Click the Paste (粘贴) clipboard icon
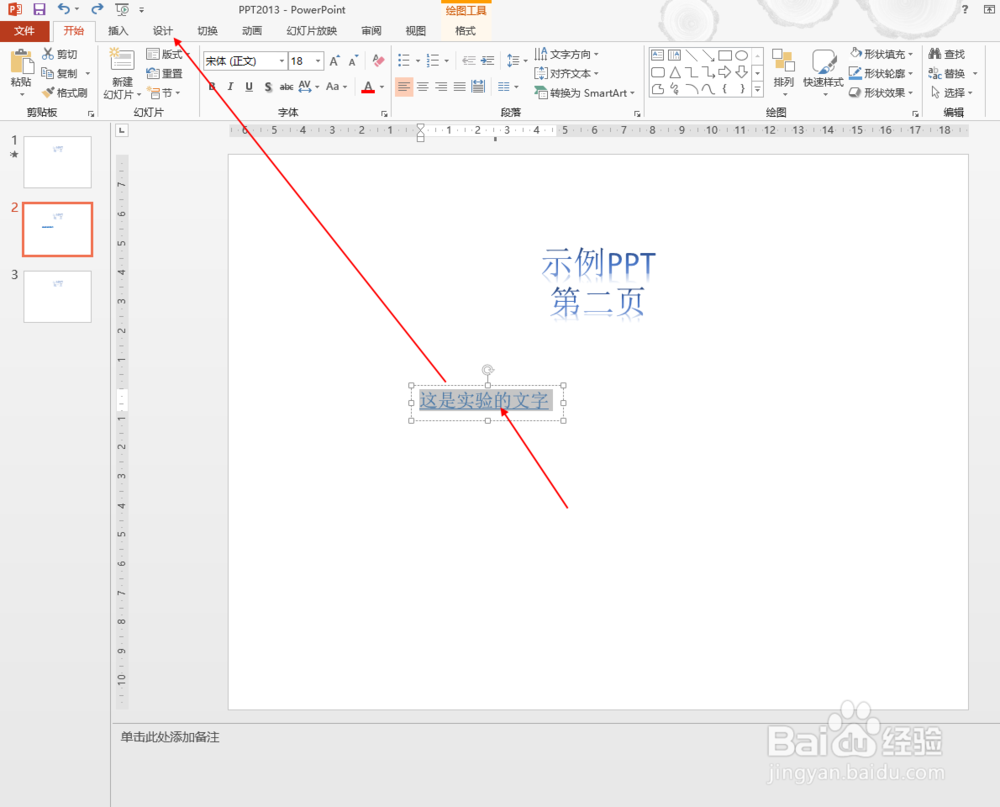 21,63
